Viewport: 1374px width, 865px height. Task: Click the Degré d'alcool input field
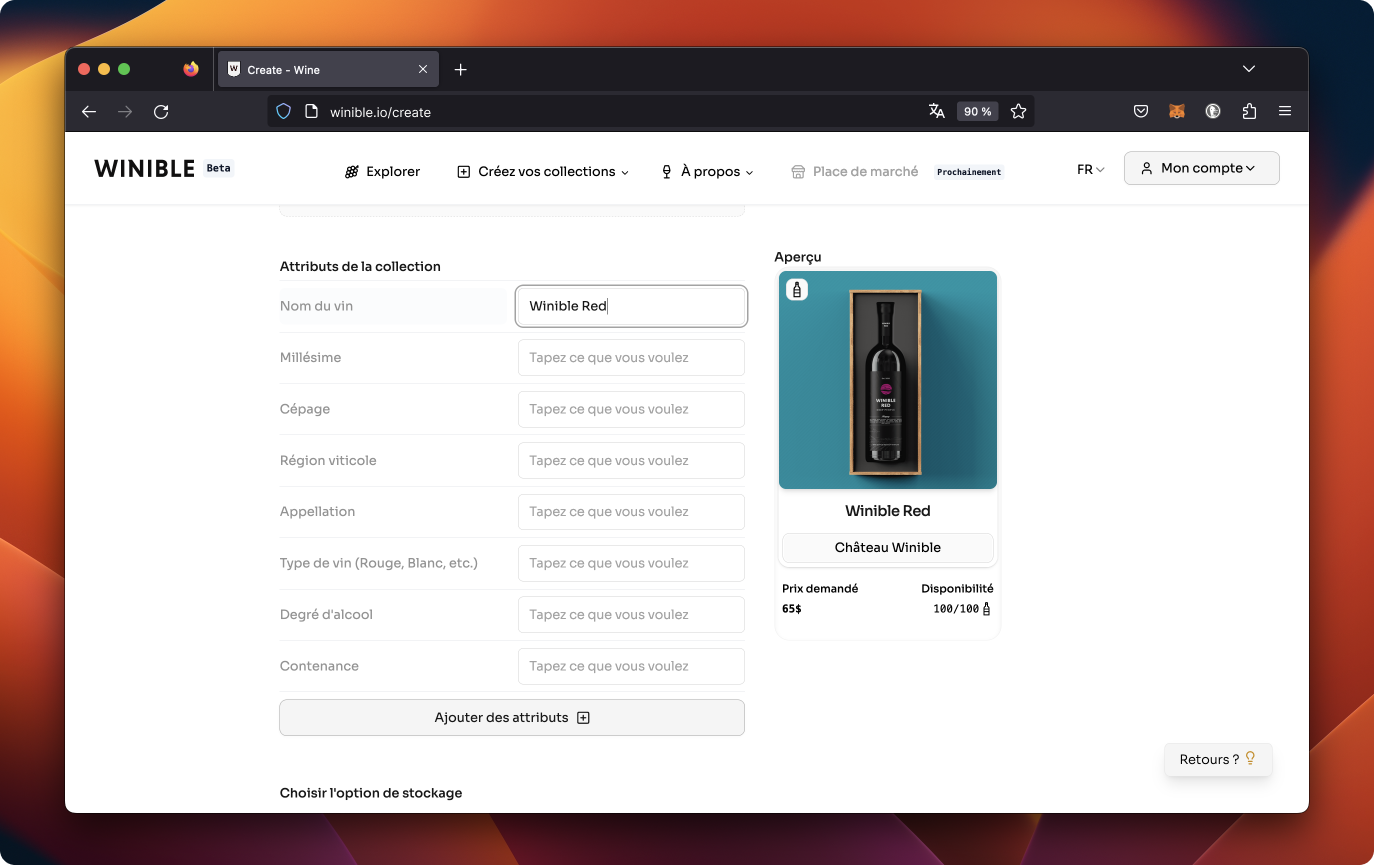point(631,615)
